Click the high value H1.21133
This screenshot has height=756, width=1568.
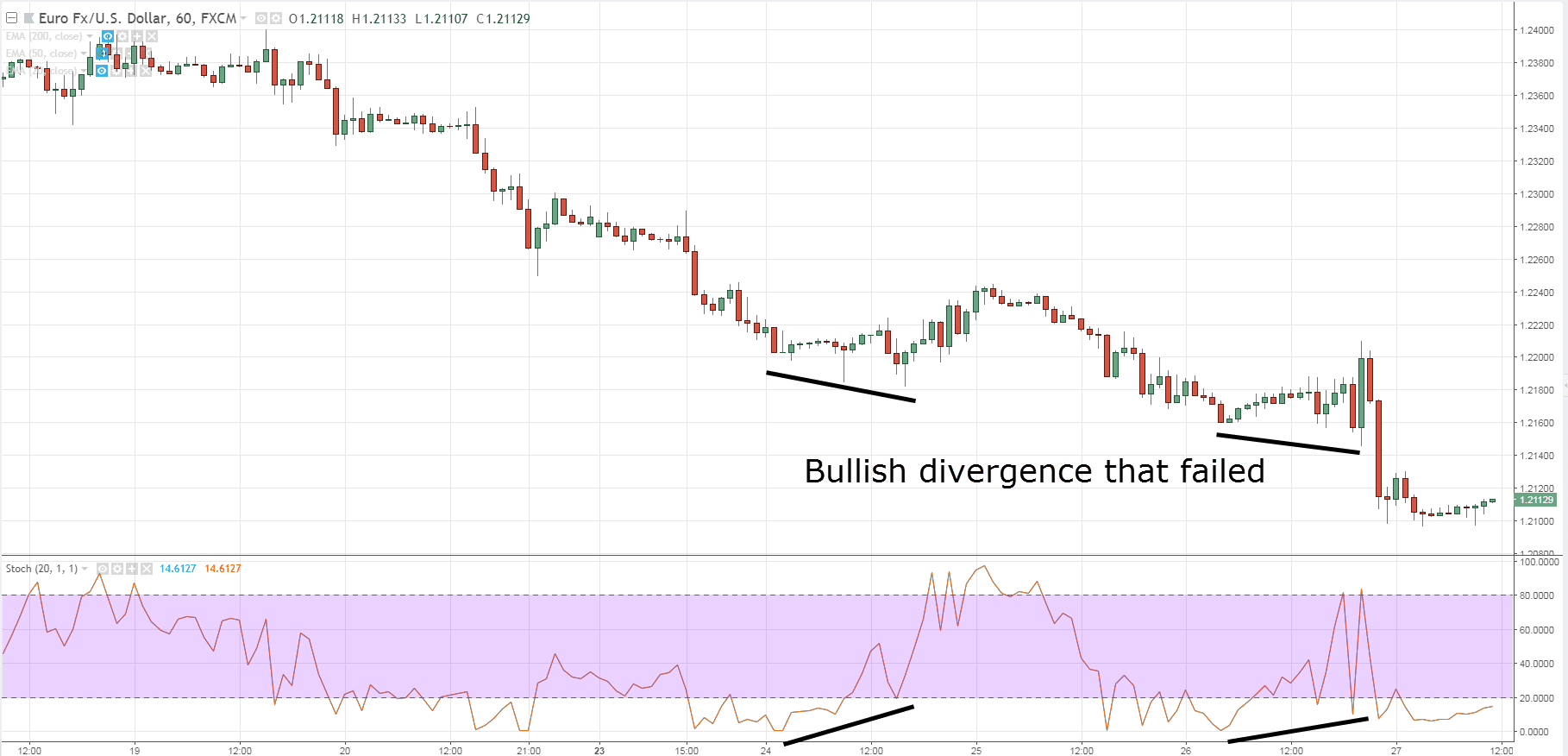(x=379, y=18)
